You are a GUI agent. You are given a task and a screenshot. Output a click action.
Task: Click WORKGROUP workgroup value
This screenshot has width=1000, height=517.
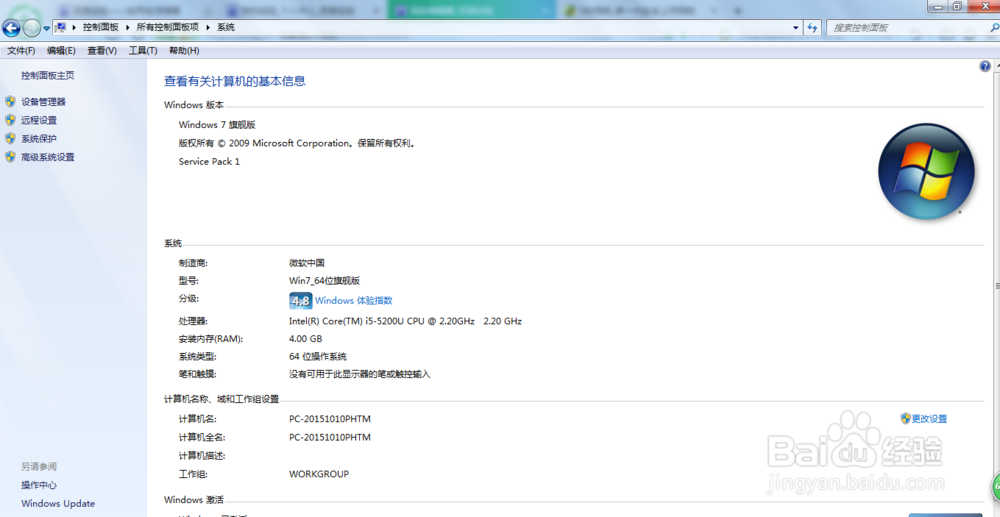(319, 474)
